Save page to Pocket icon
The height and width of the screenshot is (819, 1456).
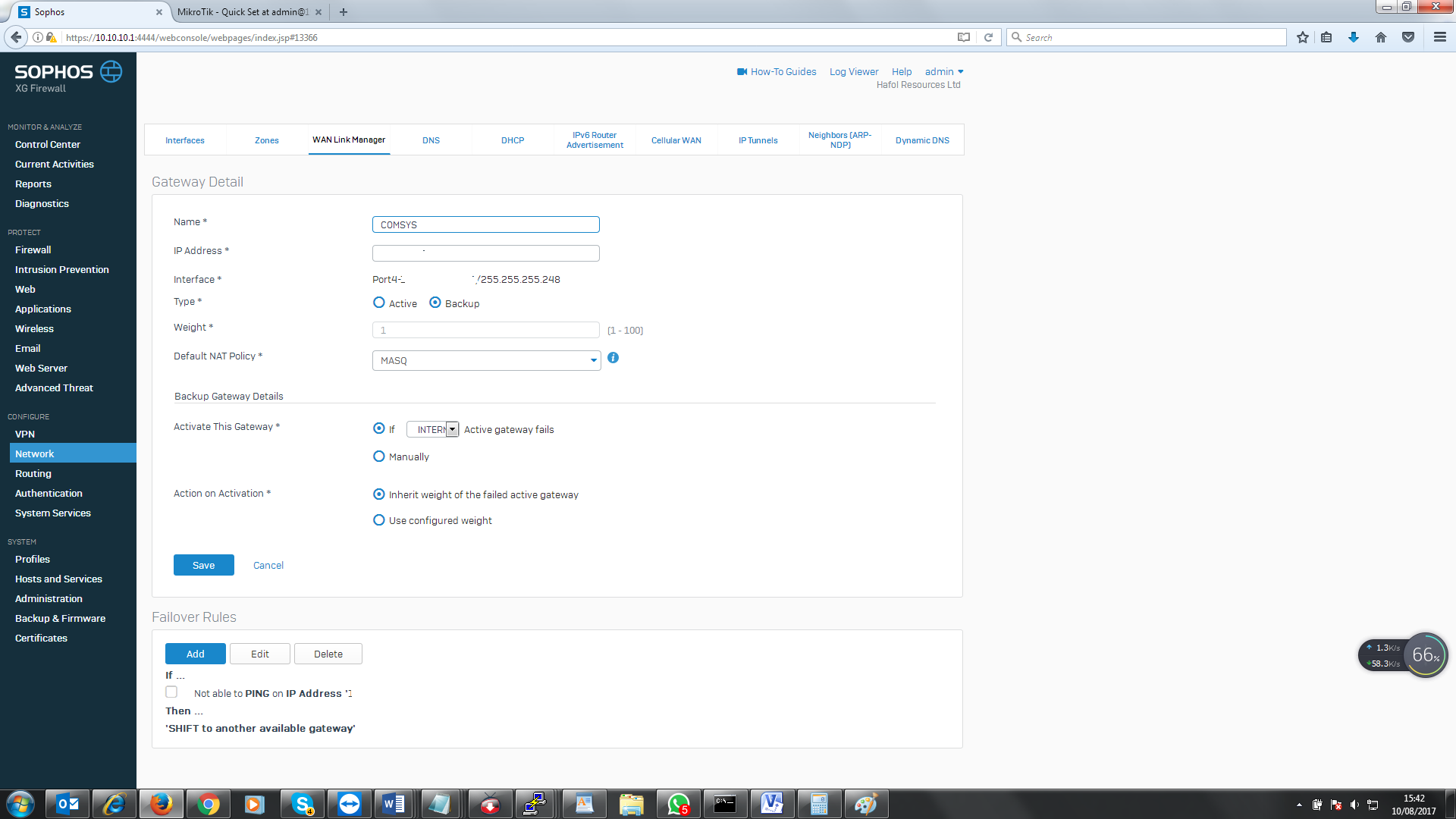[1408, 37]
